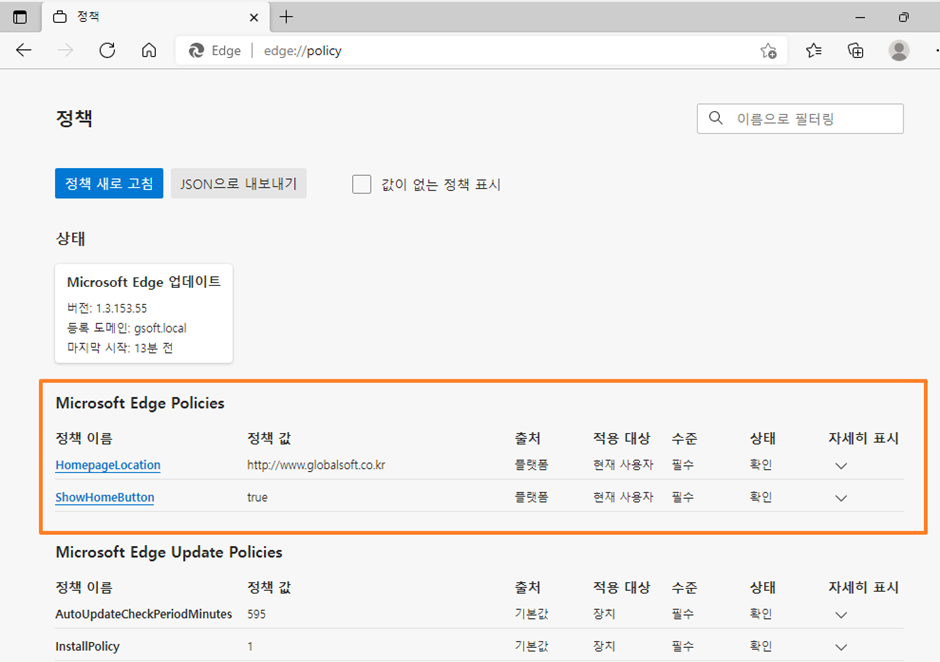940x662 pixels.
Task: Add this page to favorites star icon
Action: (769, 51)
